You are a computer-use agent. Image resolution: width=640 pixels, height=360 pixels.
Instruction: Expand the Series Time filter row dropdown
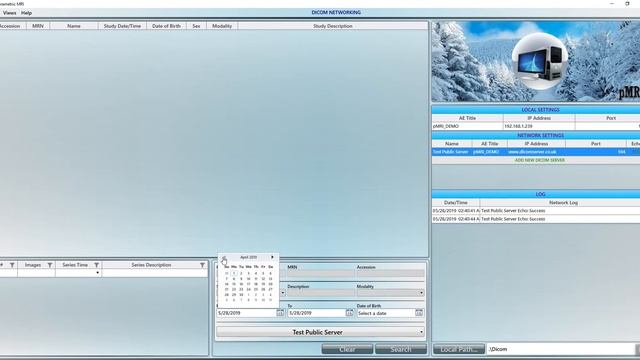[x=97, y=273]
